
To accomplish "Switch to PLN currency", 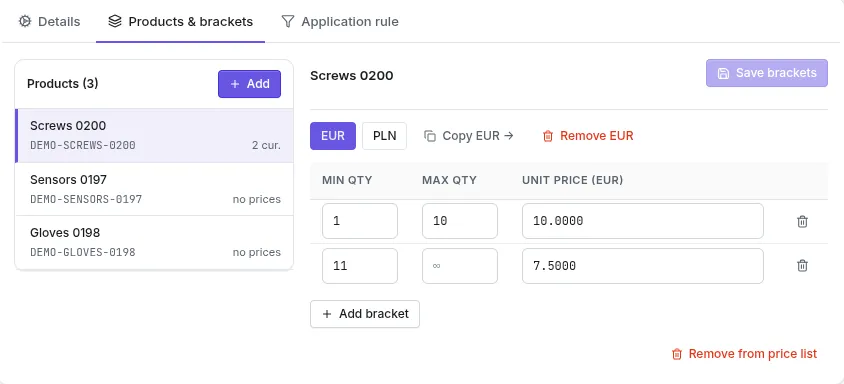I will coord(384,136).
